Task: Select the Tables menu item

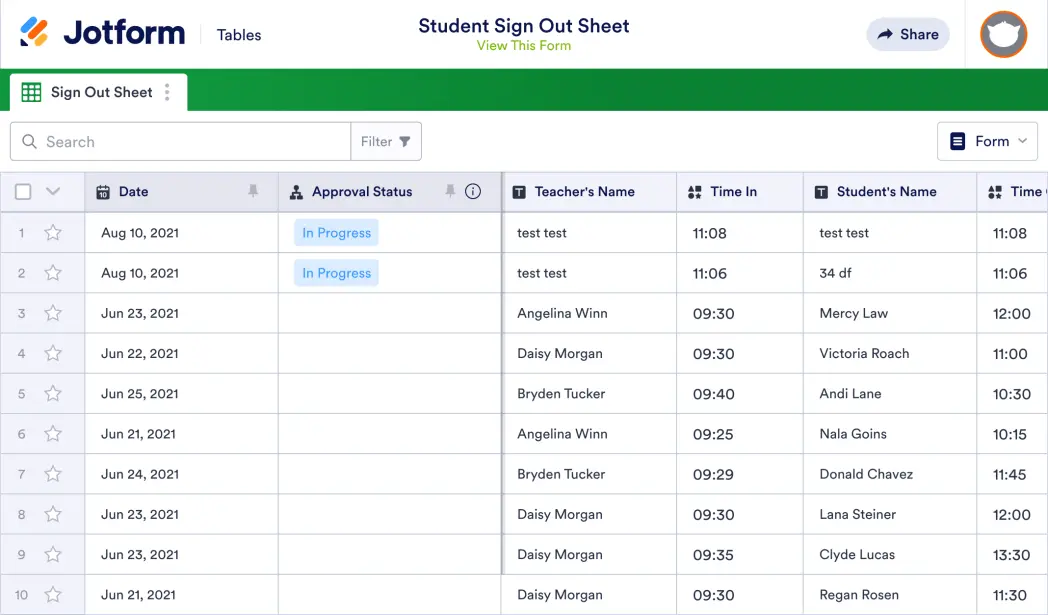Action: click(238, 34)
